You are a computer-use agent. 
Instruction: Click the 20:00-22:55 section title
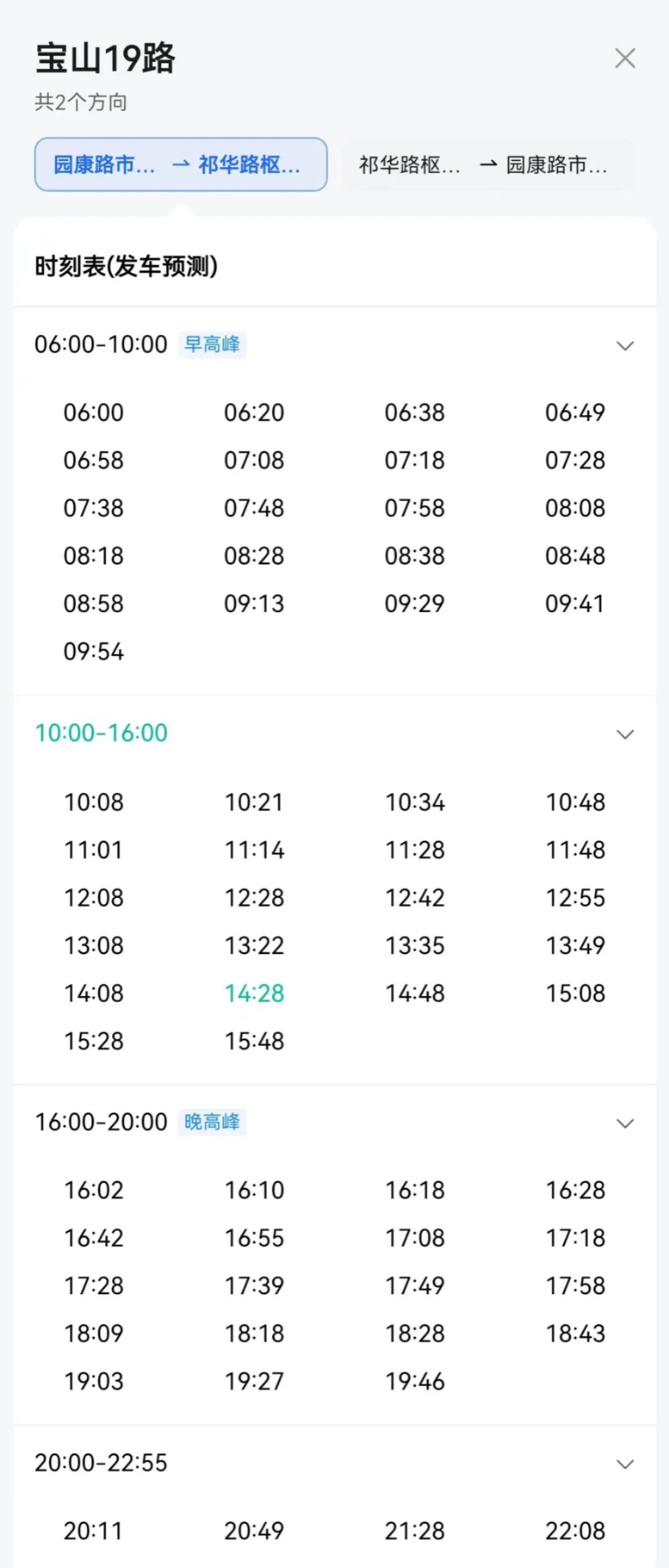101,1463
